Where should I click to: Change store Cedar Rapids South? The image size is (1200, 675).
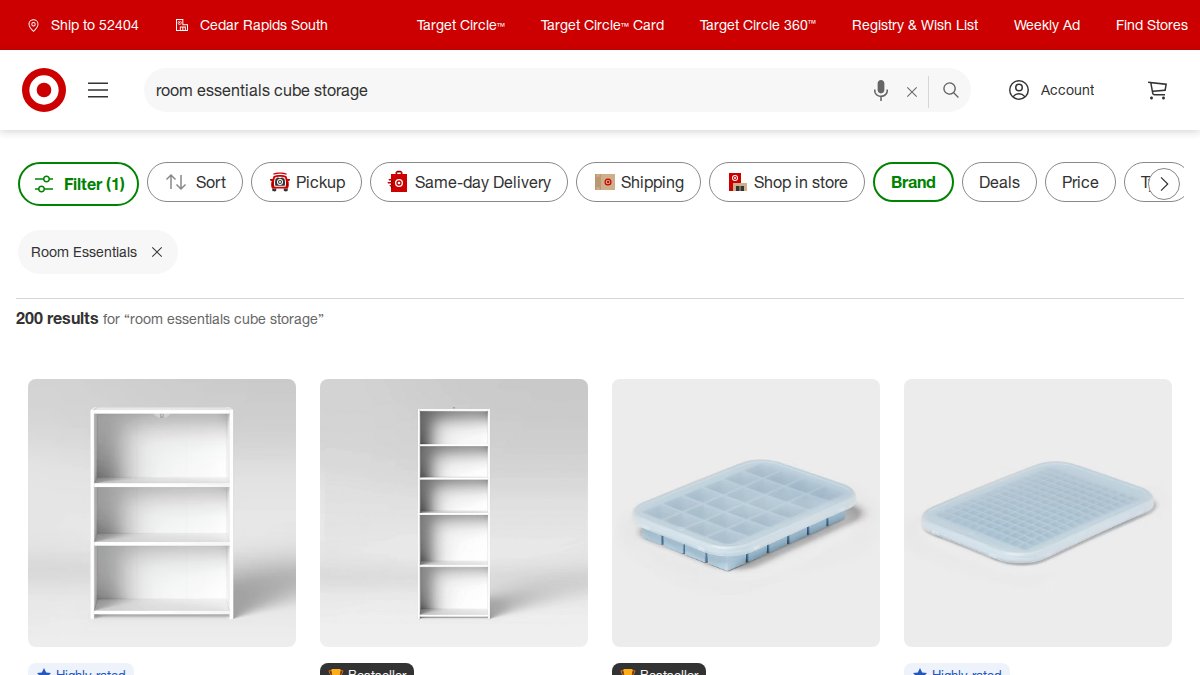point(251,25)
